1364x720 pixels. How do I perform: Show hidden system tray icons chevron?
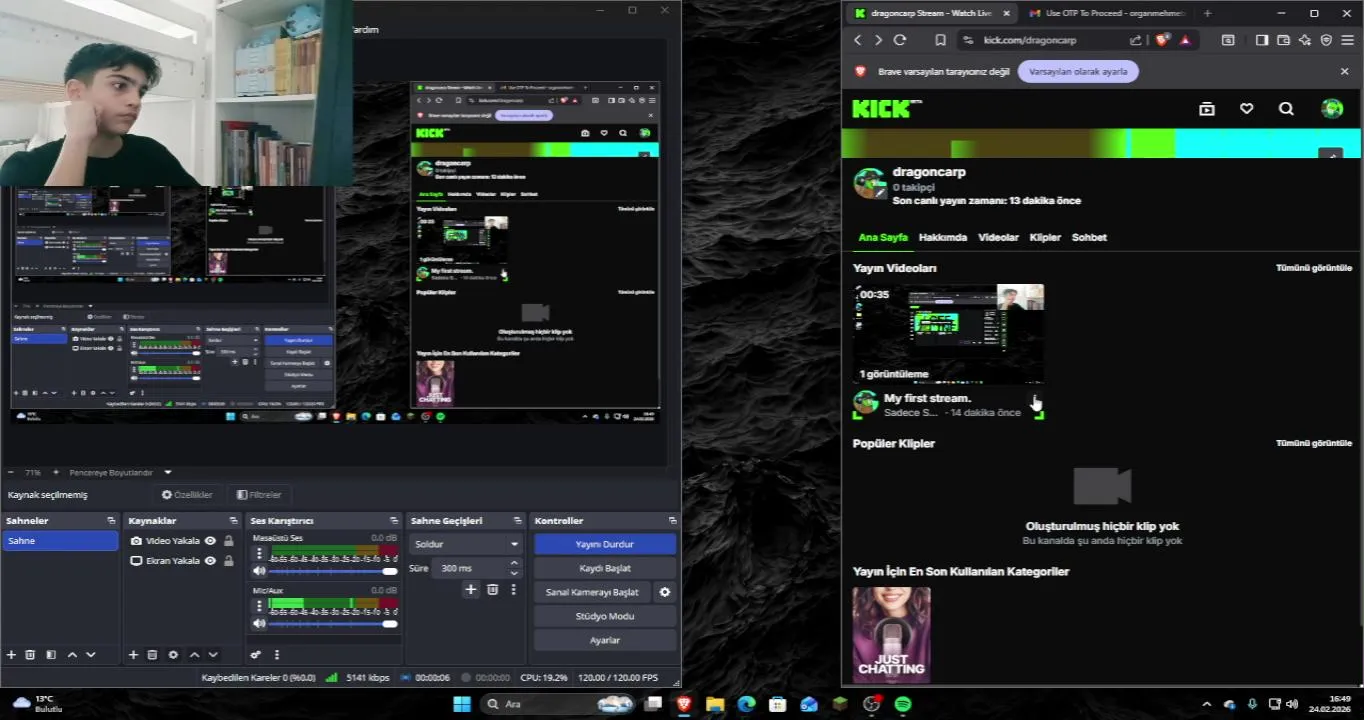click(1206, 704)
